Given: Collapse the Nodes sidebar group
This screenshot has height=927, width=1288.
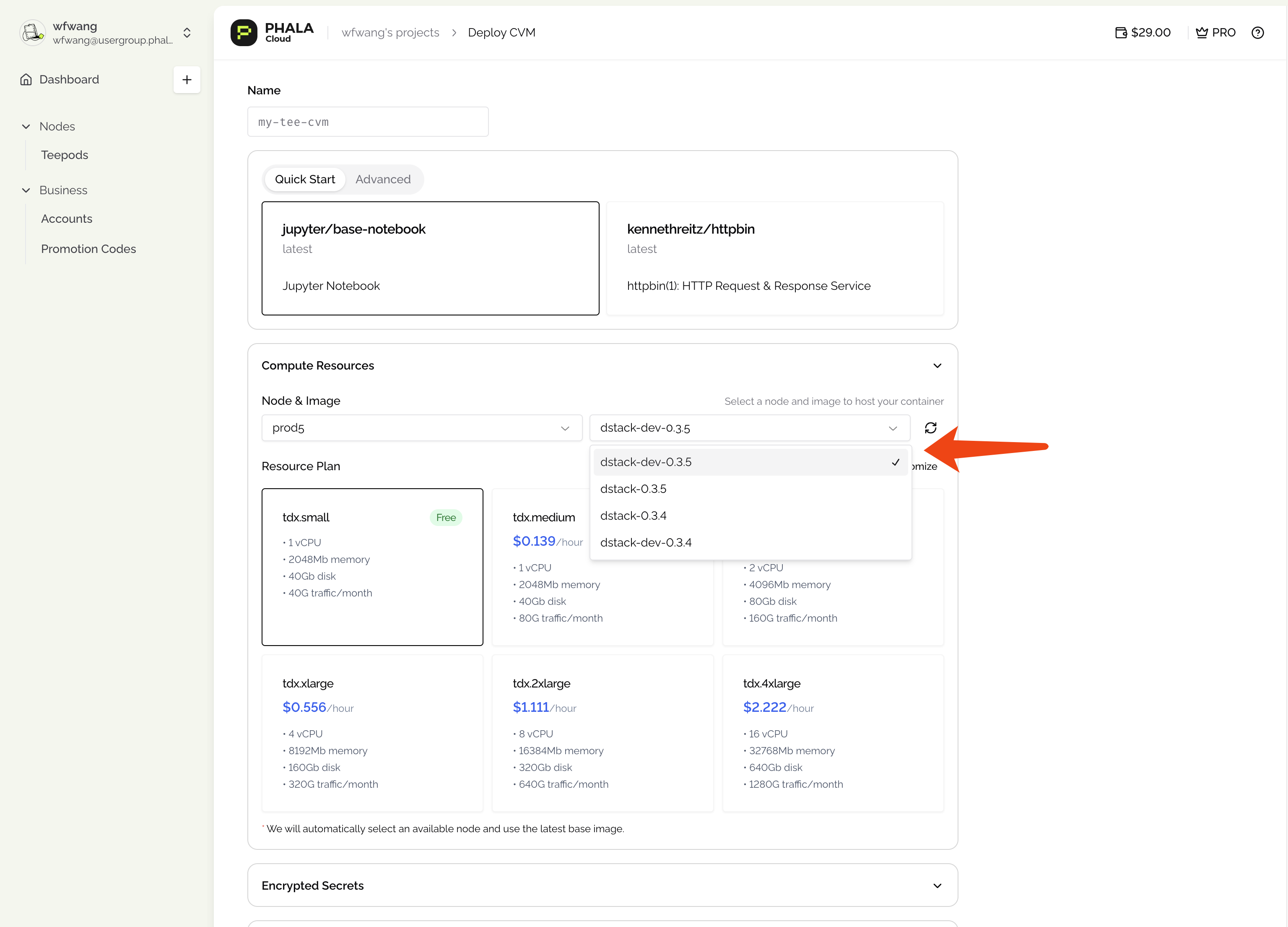Looking at the screenshot, I should 26,126.
